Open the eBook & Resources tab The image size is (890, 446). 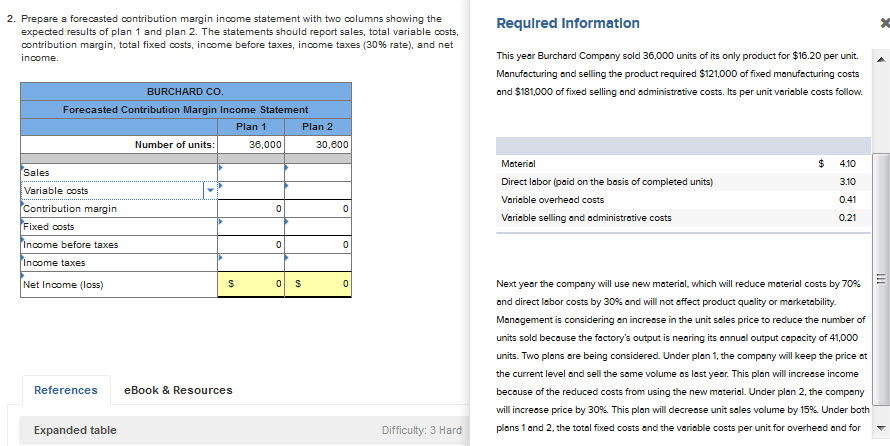point(178,390)
